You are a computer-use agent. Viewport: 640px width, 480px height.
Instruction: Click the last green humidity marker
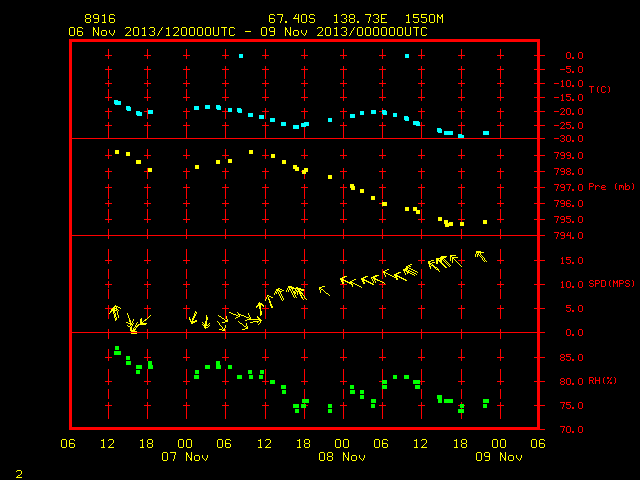[485, 403]
